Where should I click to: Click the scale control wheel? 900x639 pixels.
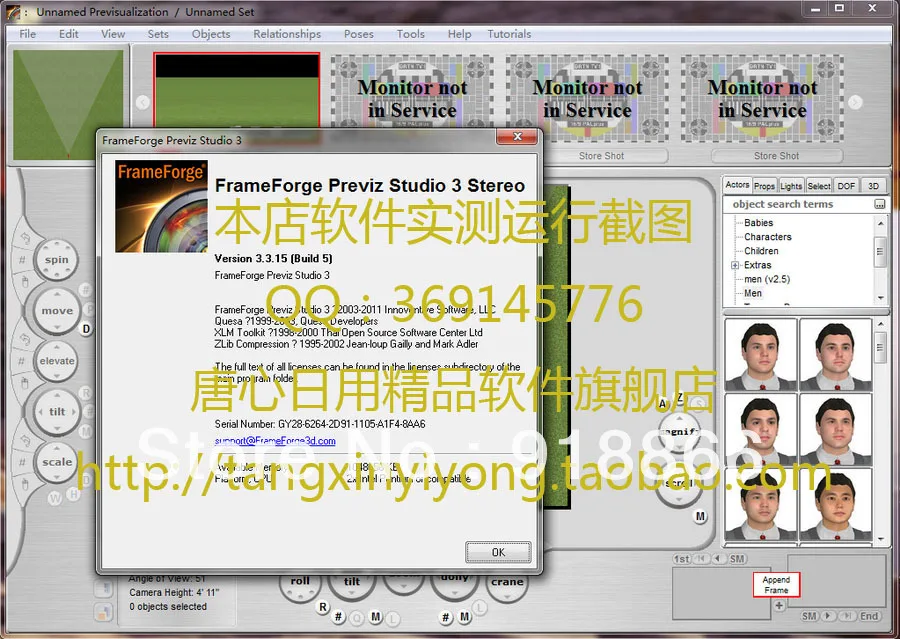(56, 462)
